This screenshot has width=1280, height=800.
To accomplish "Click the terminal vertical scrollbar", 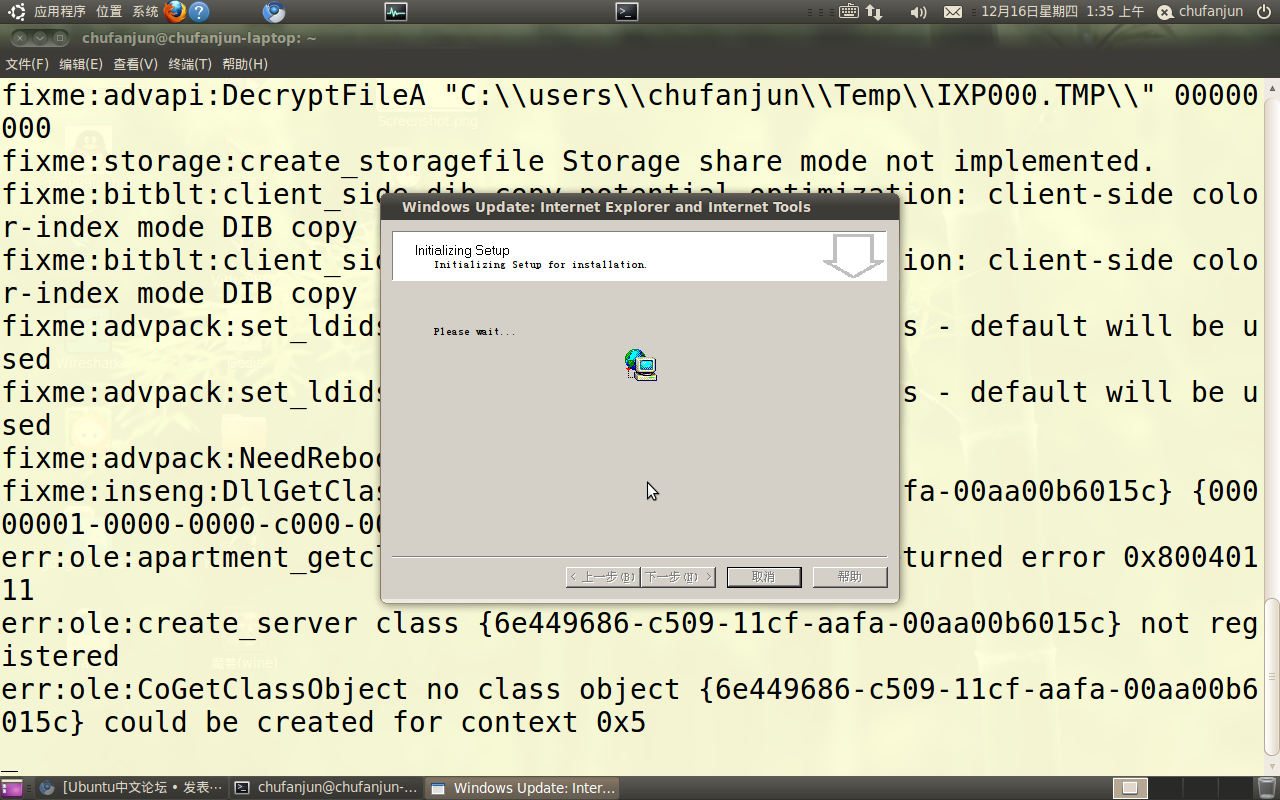I will coord(1271,677).
